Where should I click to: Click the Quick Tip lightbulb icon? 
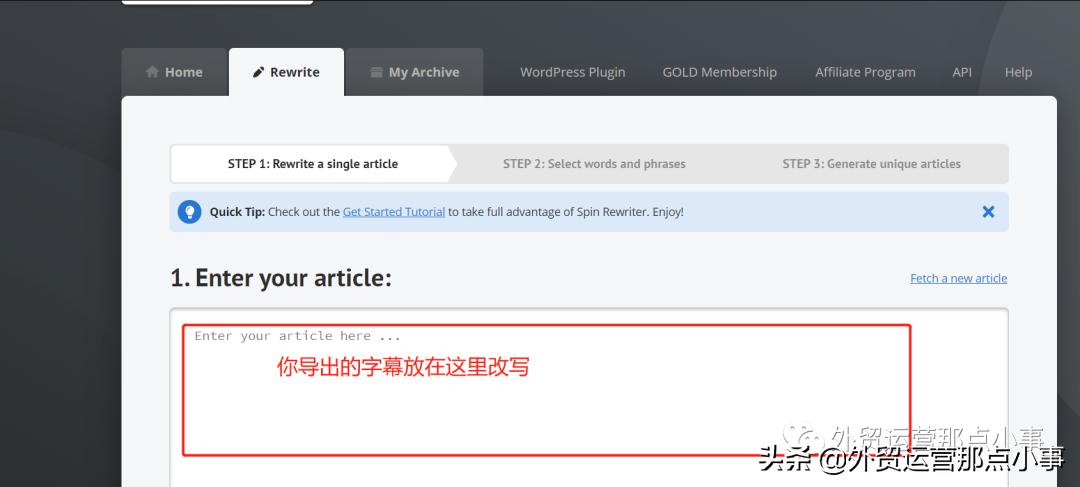click(189, 211)
